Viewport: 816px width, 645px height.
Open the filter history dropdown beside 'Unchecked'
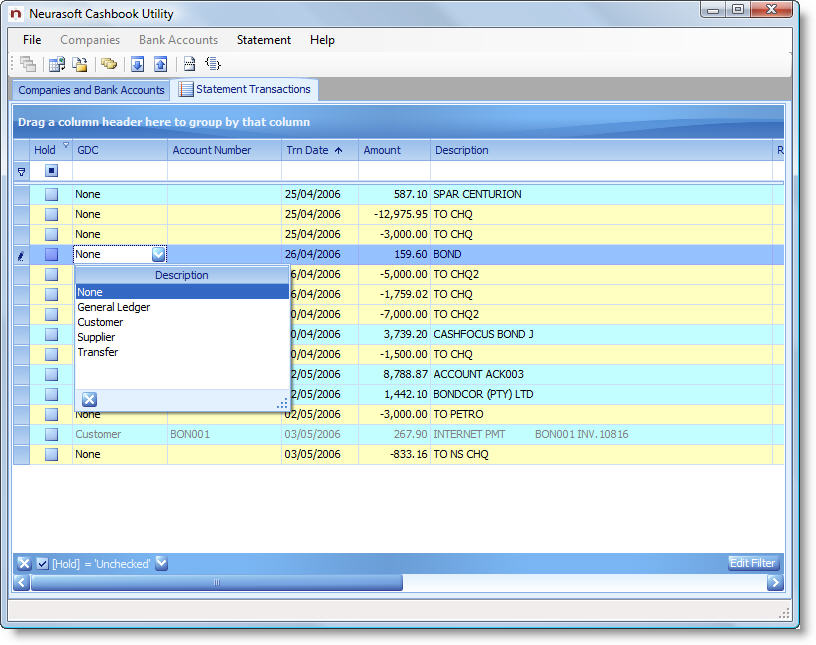pos(161,563)
